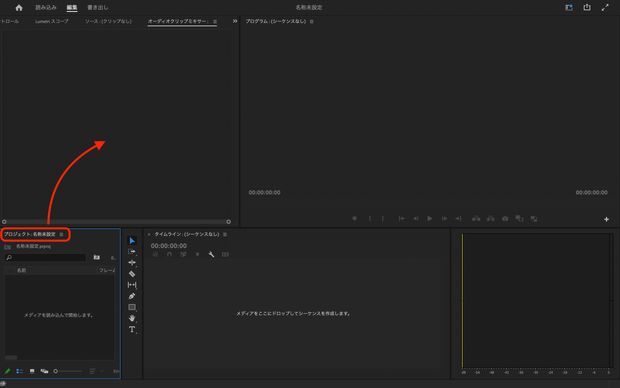Click Go to Out point button
Viewport: 620px width, 388px height.
[458, 219]
